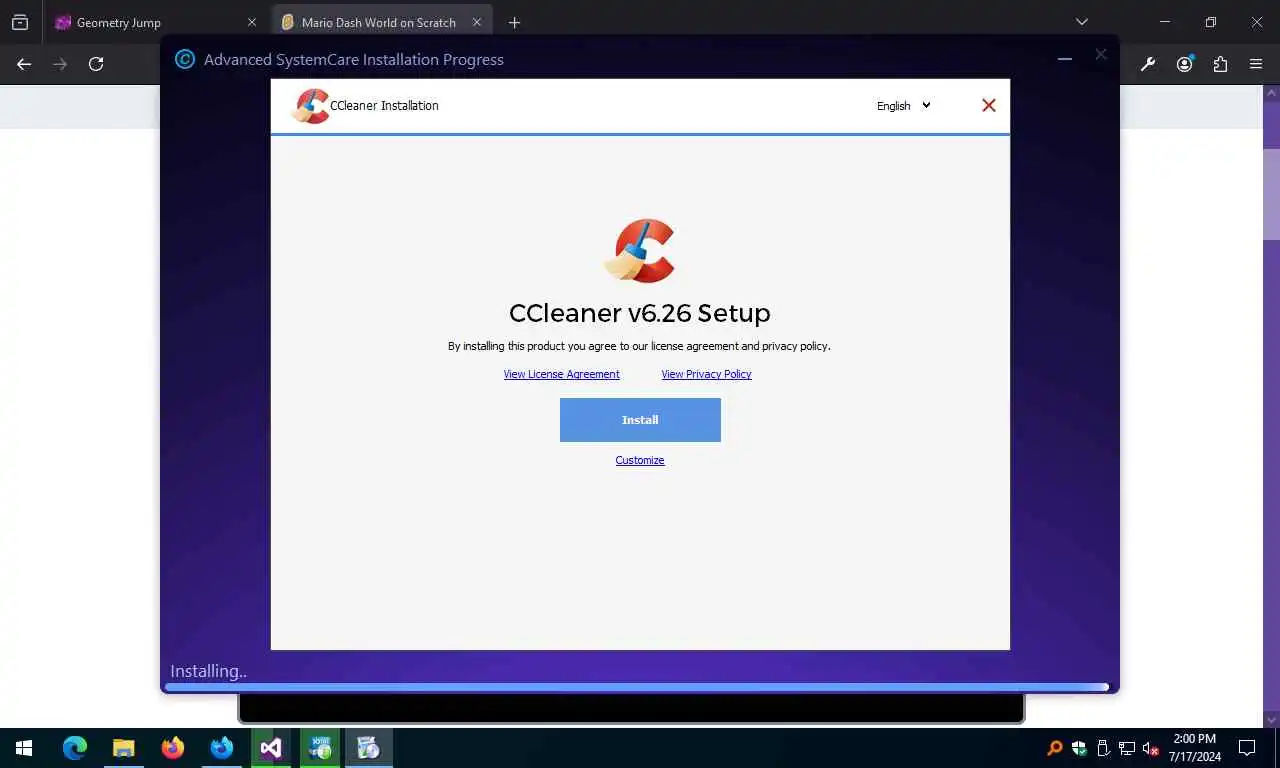This screenshot has height=768, width=1280.
Task: Open Firefox Developer Edition from taskbar
Action: (221, 748)
